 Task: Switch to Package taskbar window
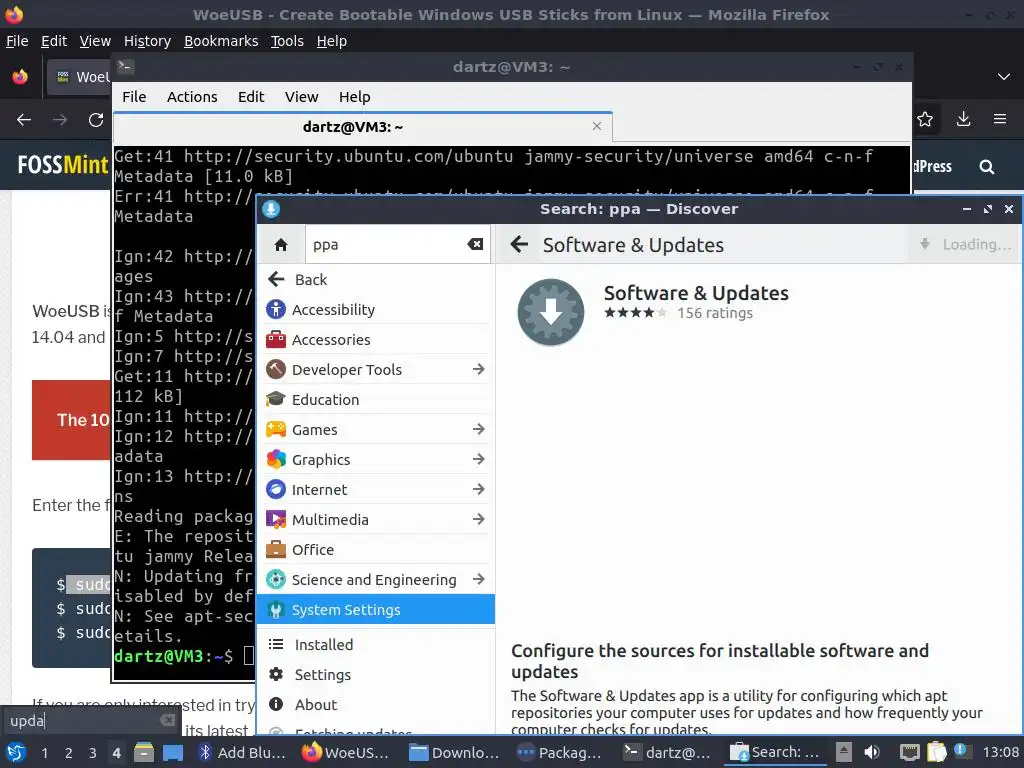pyautogui.click(x=559, y=753)
